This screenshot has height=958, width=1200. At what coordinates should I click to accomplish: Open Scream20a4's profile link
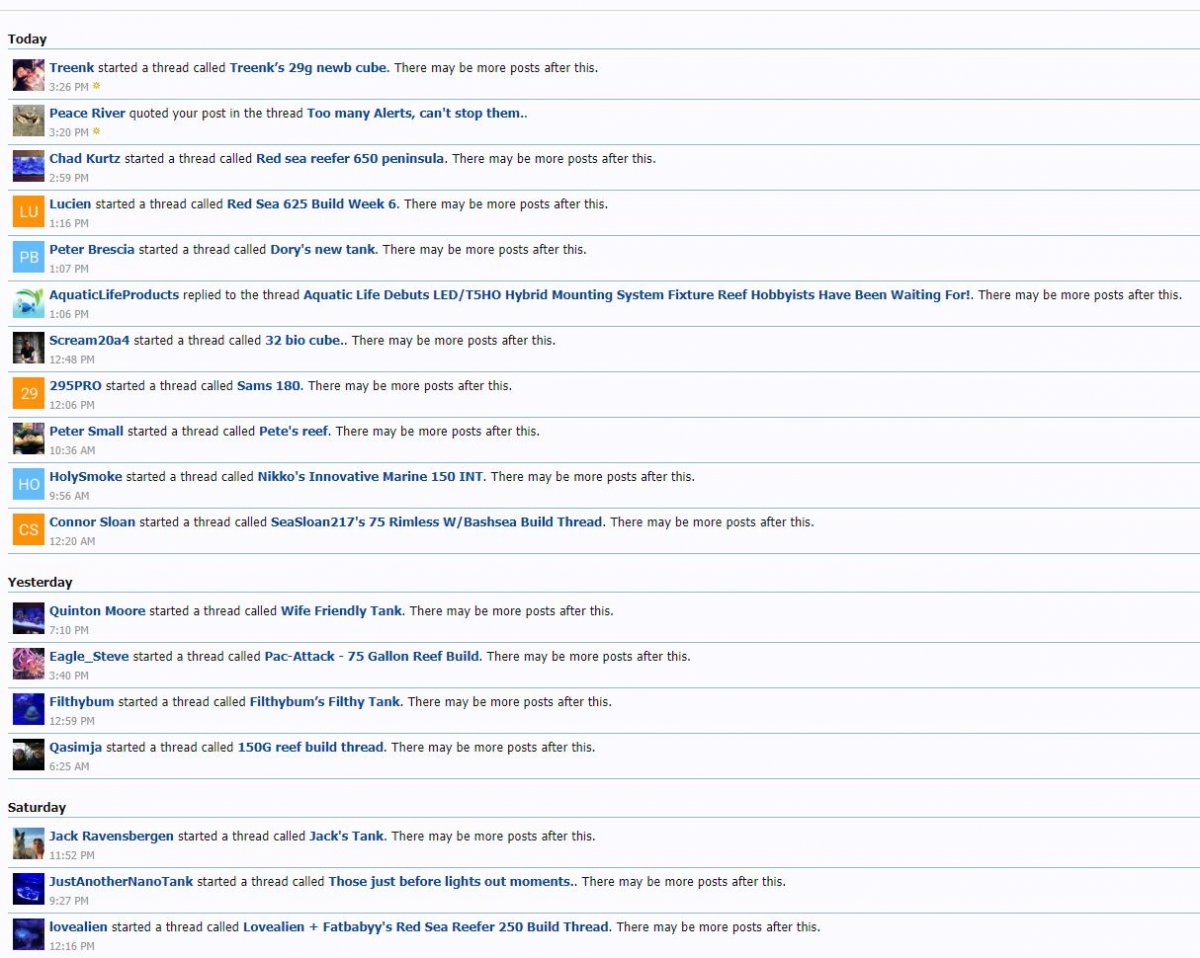[x=90, y=340]
